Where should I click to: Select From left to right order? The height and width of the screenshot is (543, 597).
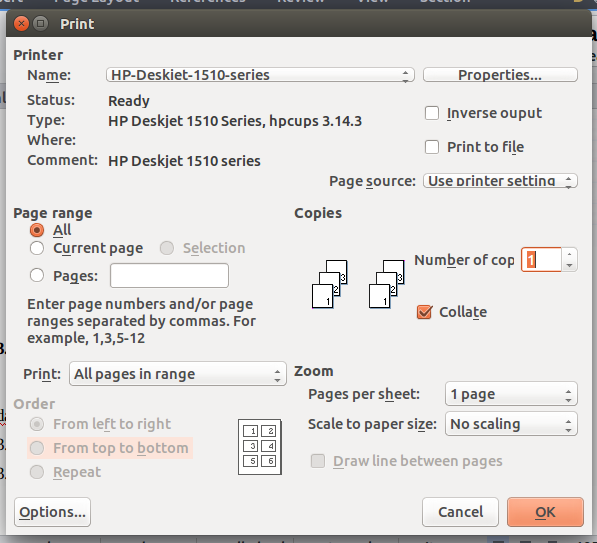[x=37, y=424]
